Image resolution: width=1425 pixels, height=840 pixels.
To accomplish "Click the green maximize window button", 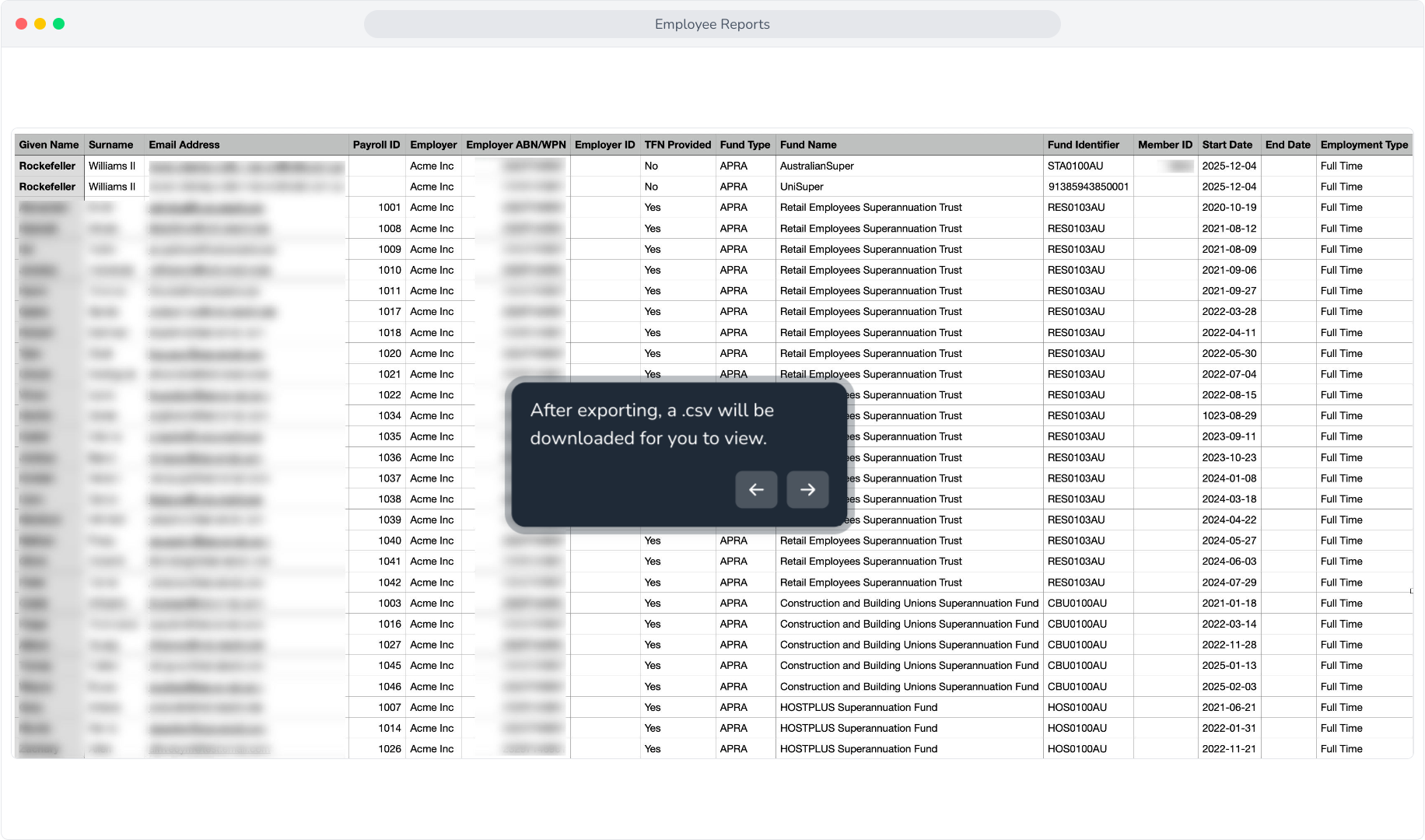I will click(x=59, y=23).
